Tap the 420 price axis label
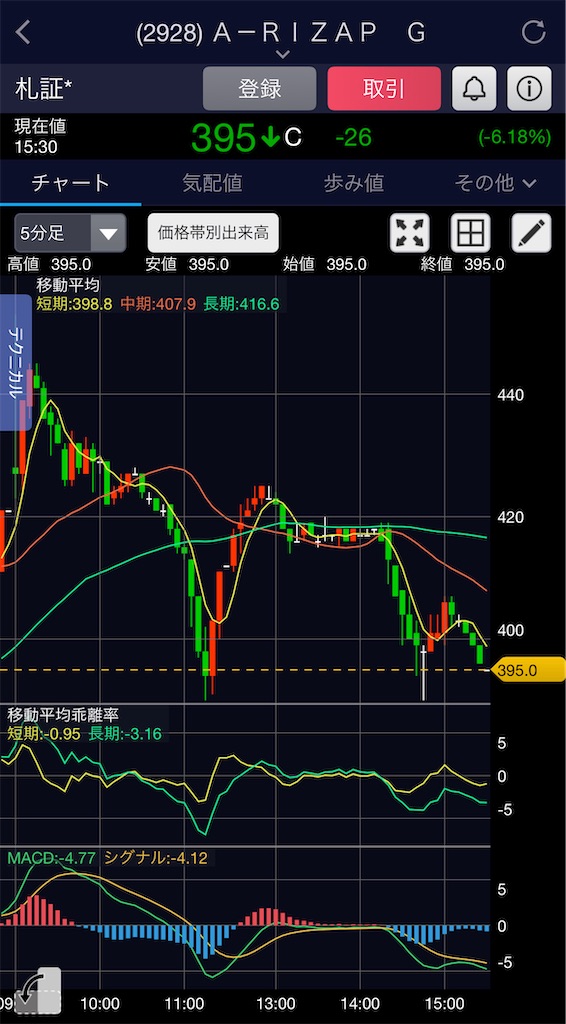Image resolution: width=566 pixels, height=1024 pixels. tap(510, 518)
